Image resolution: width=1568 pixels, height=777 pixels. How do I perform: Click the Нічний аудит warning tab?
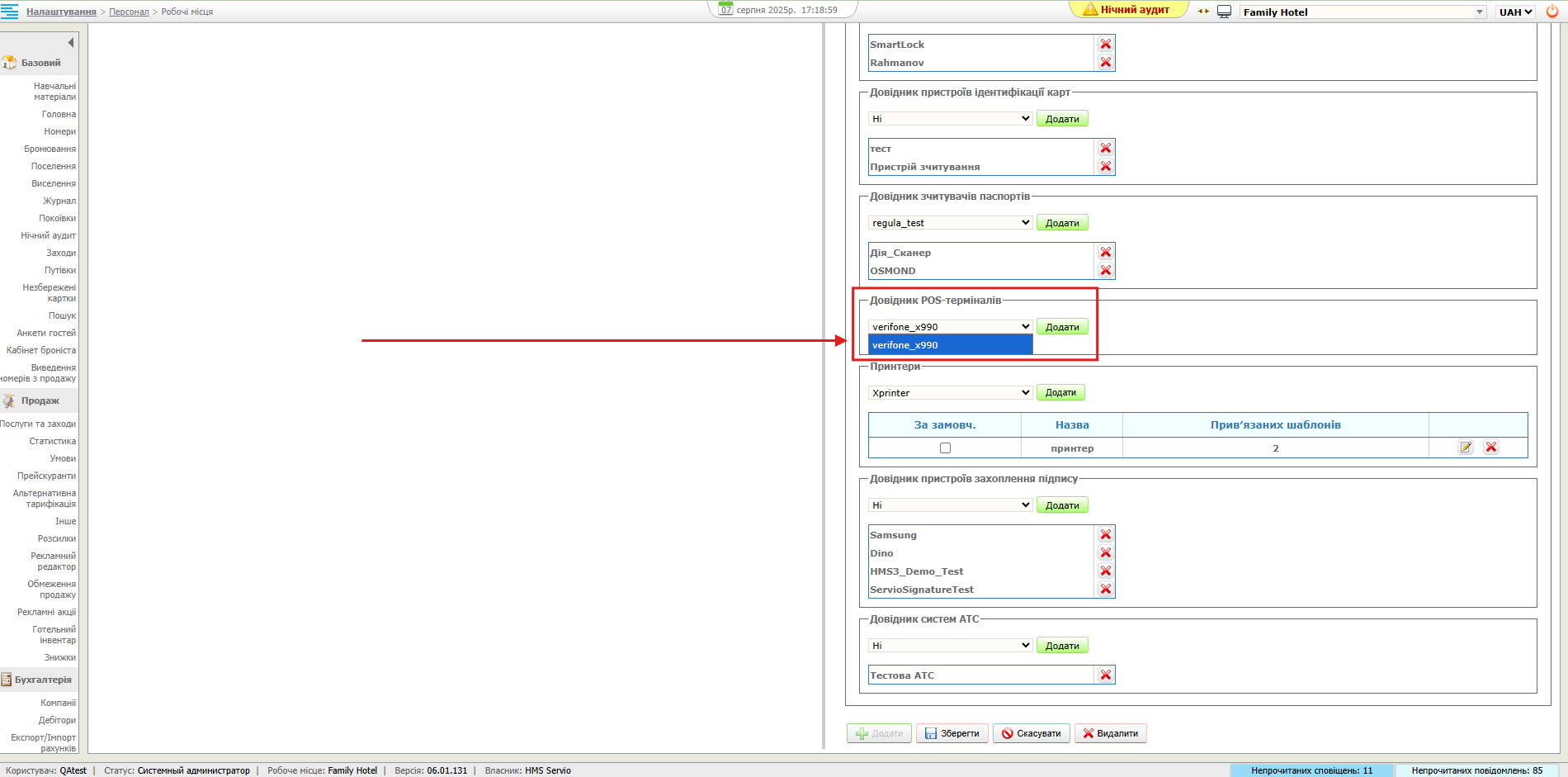click(1127, 10)
